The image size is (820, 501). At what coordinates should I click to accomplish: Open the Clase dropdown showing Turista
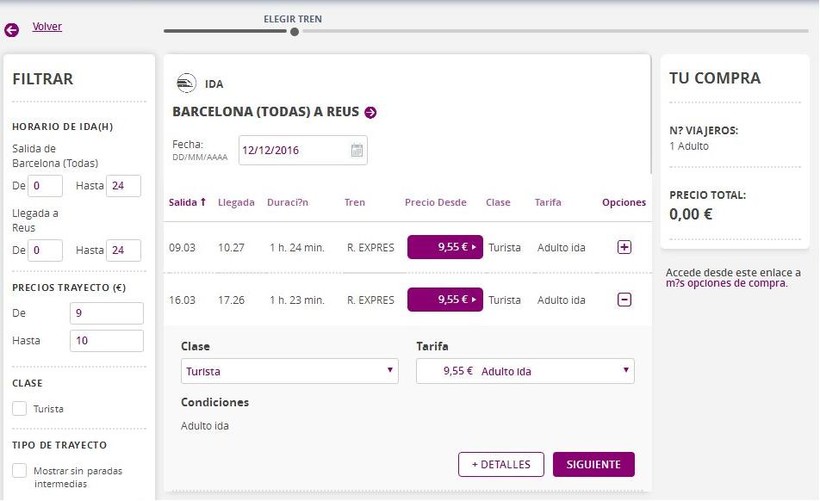click(290, 371)
